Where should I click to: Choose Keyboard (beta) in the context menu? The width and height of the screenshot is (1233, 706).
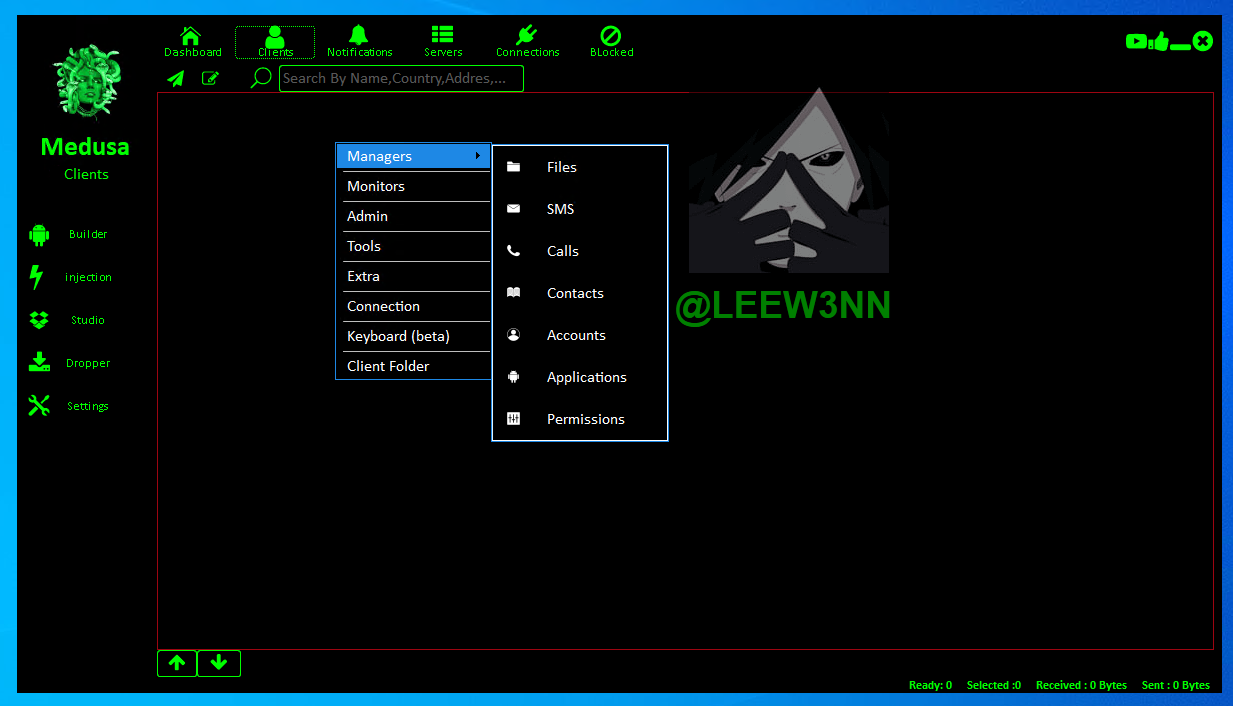click(413, 336)
